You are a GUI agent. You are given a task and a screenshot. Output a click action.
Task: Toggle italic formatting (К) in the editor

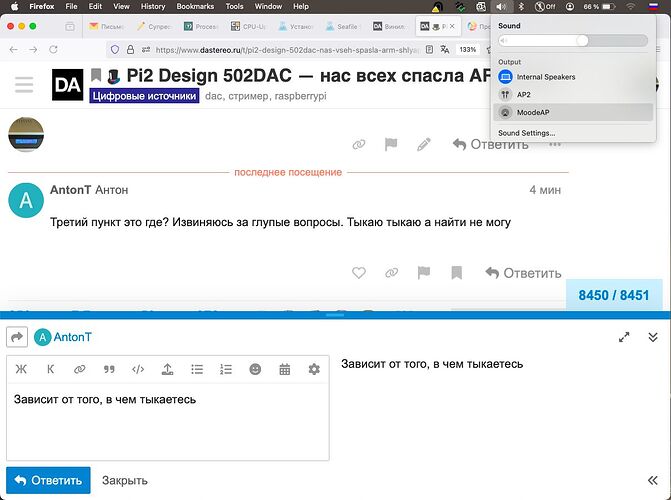50,369
